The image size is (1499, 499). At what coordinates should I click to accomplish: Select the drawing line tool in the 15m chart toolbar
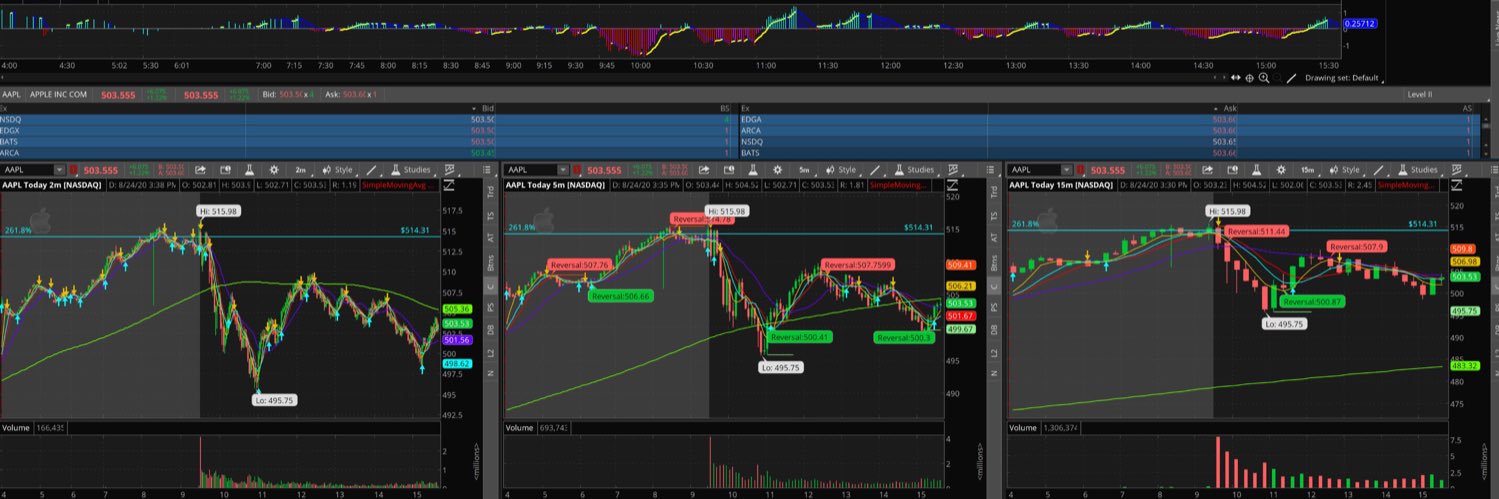pyautogui.click(x=1378, y=170)
